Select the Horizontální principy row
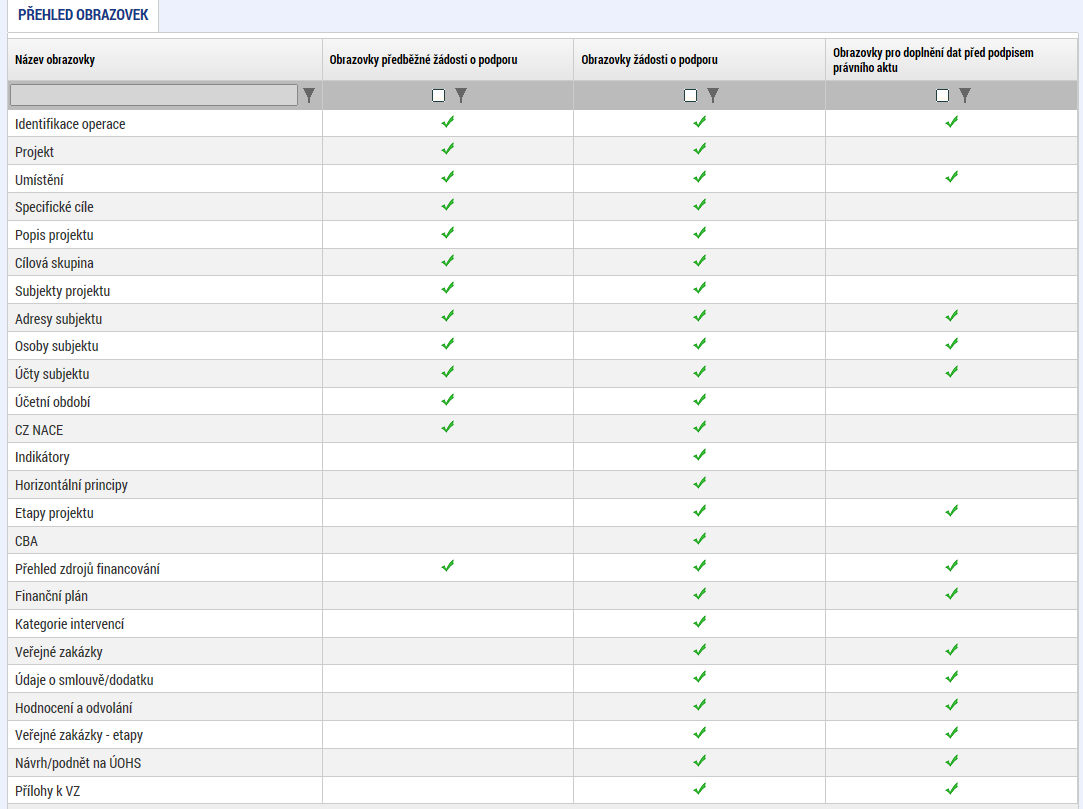Image resolution: width=1083 pixels, height=809 pixels. [543, 484]
